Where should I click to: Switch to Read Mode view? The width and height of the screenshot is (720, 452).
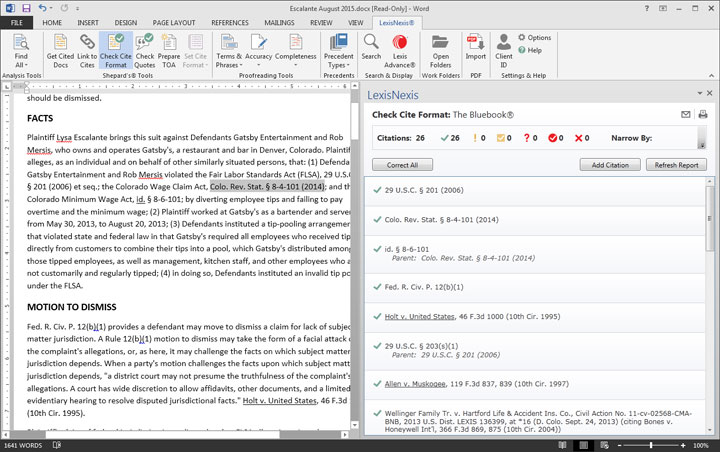tap(562, 445)
